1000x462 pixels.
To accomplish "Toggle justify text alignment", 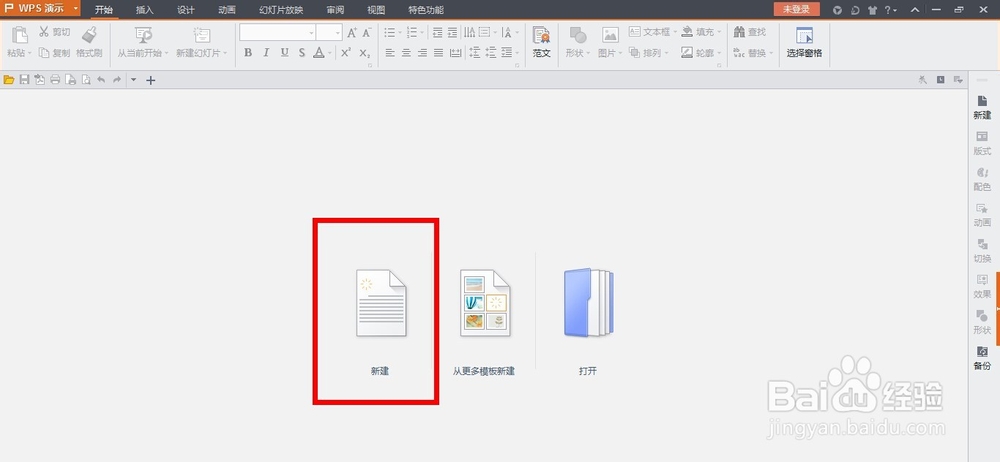I will tap(438, 53).
